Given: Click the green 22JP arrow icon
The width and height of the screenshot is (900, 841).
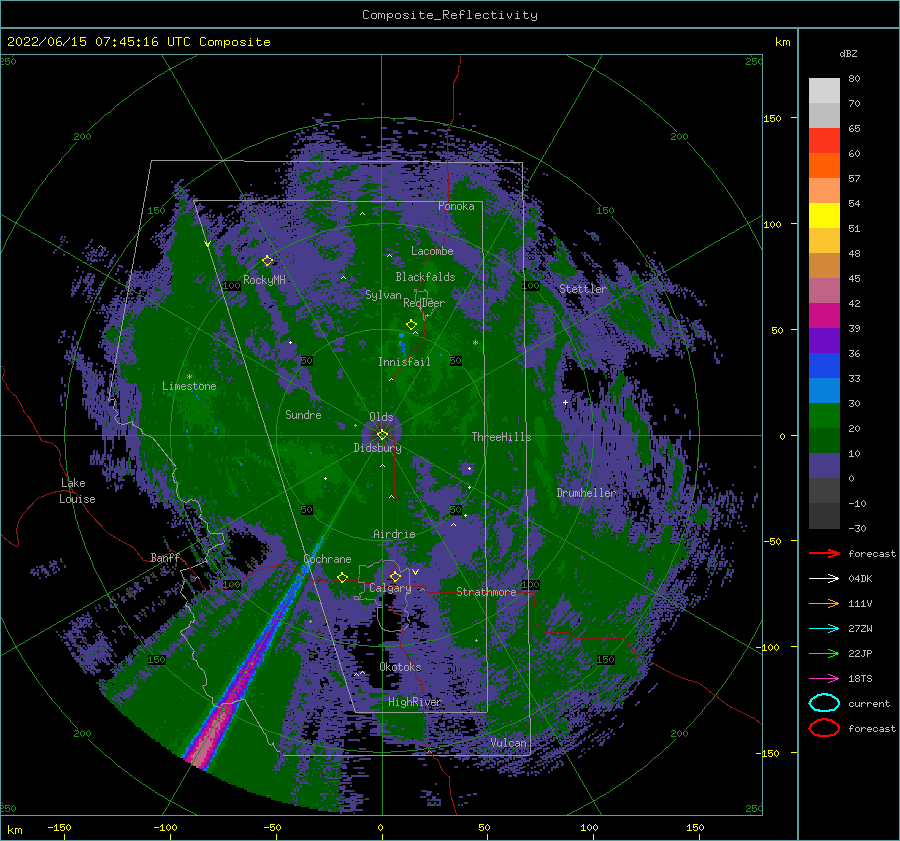Looking at the screenshot, I should tap(824, 653).
